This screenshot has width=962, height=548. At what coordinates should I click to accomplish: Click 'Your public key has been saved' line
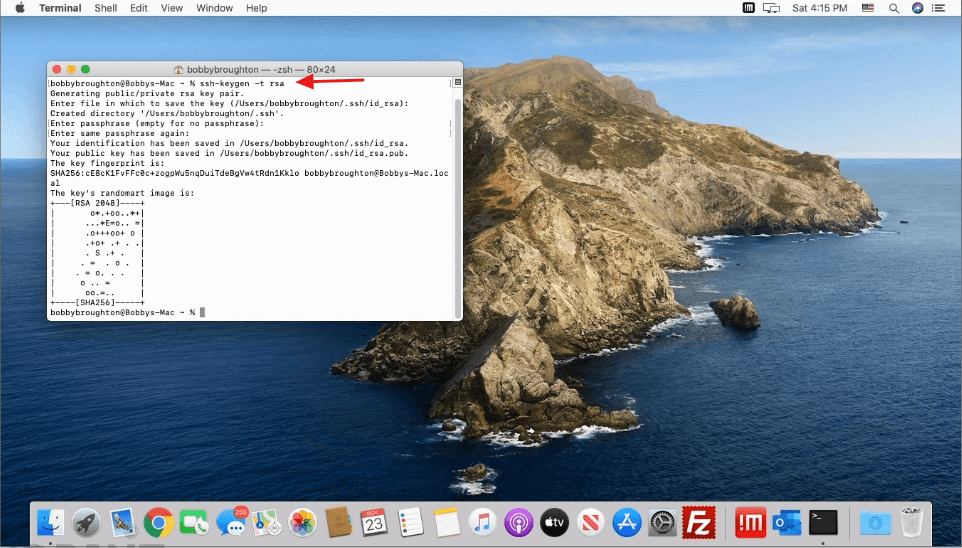tap(229, 153)
